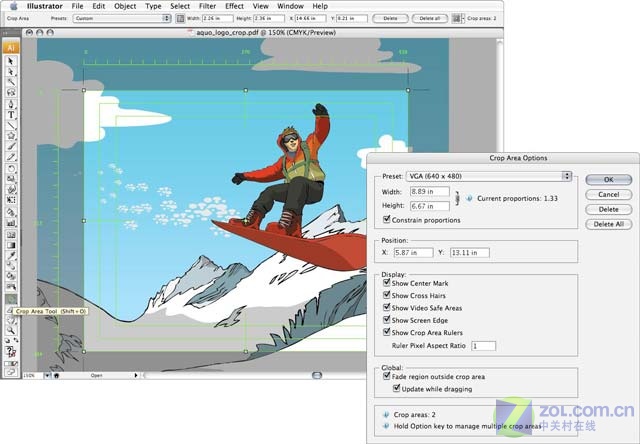The height and width of the screenshot is (444, 640).
Task: Open the Effect menu
Action: click(x=234, y=6)
